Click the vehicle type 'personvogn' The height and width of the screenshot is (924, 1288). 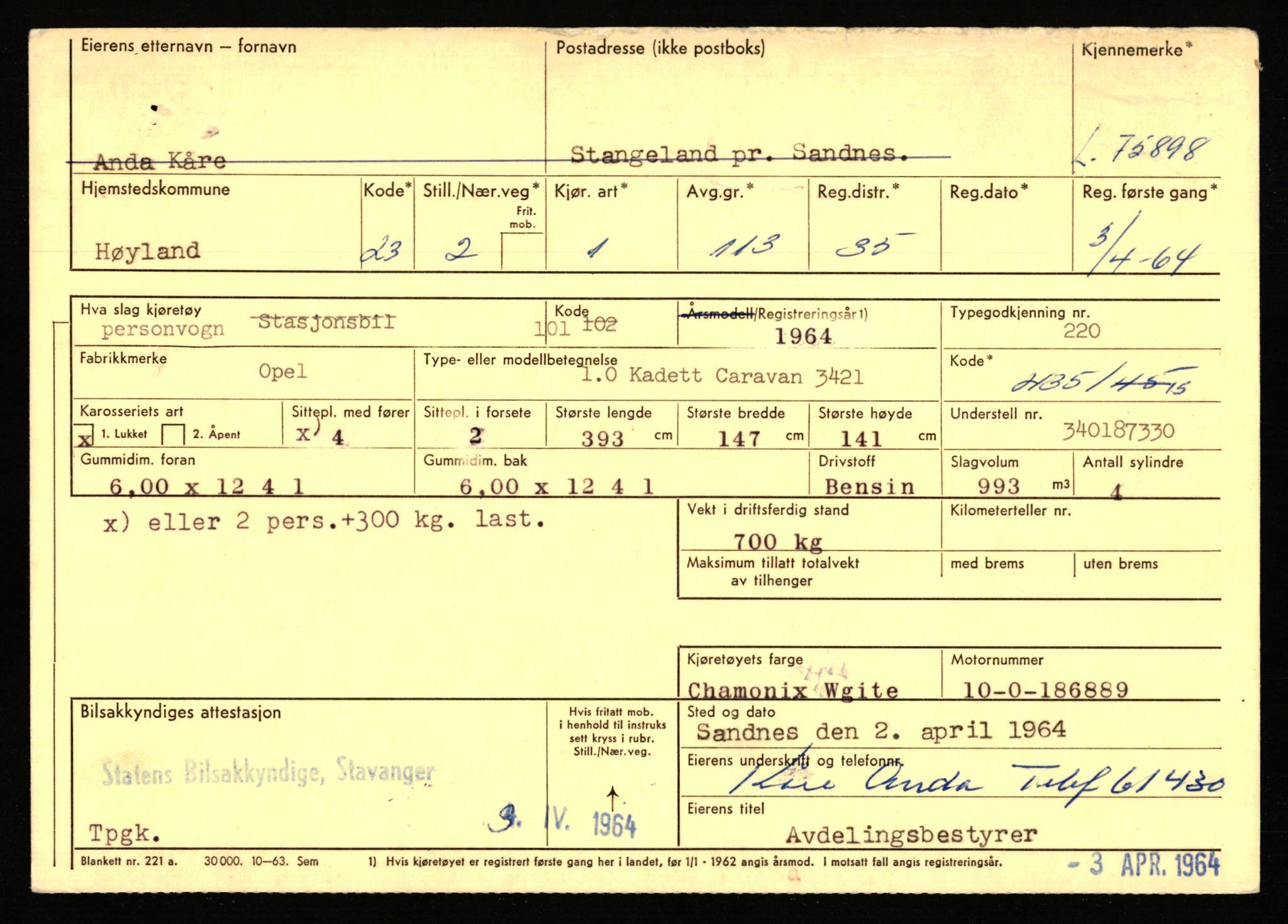(163, 330)
